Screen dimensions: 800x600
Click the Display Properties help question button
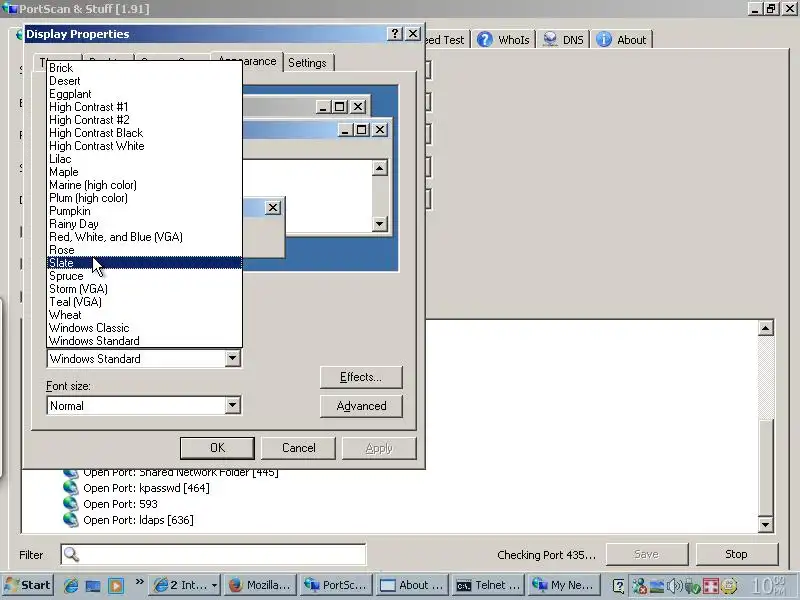tap(395, 34)
